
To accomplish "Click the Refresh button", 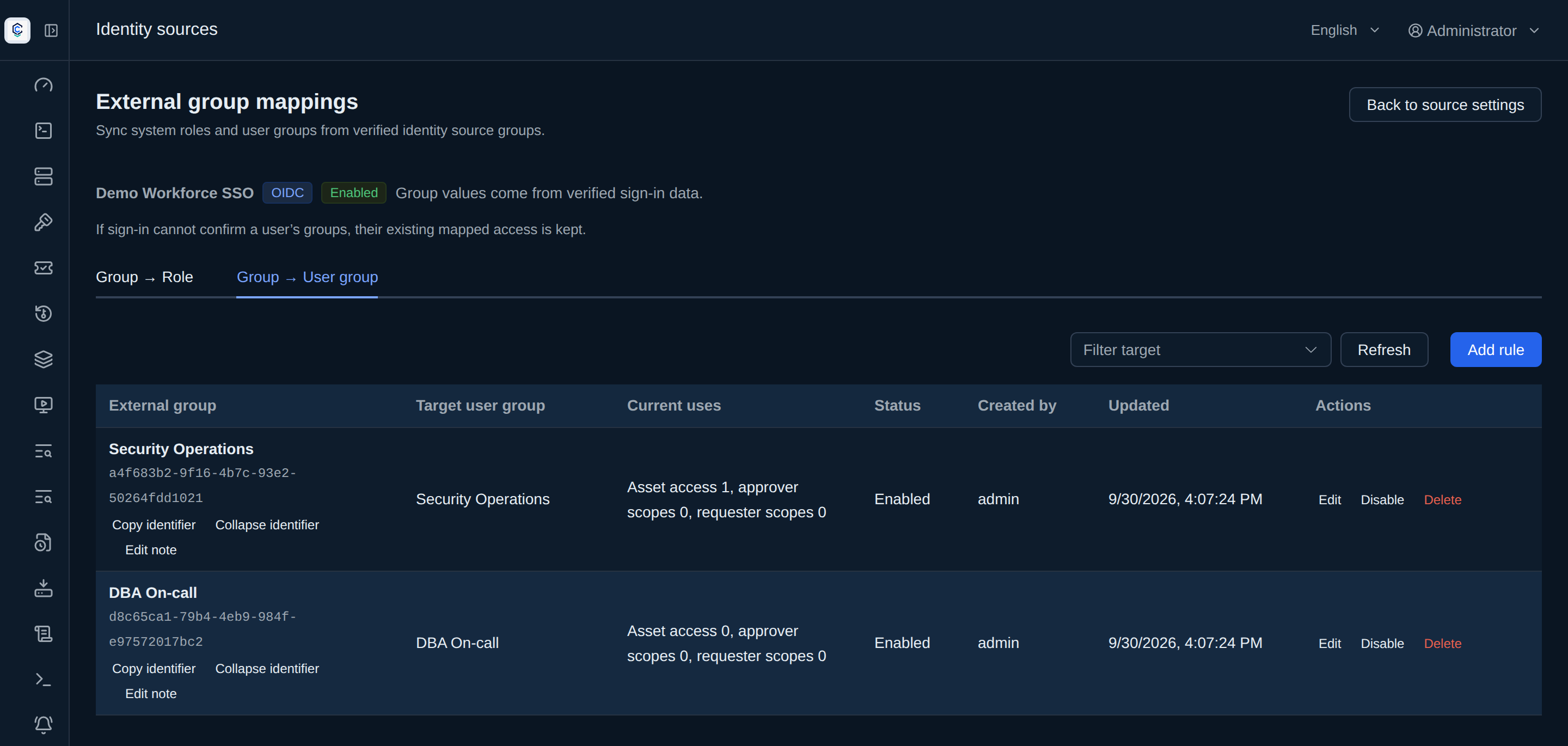I will pos(1383,350).
